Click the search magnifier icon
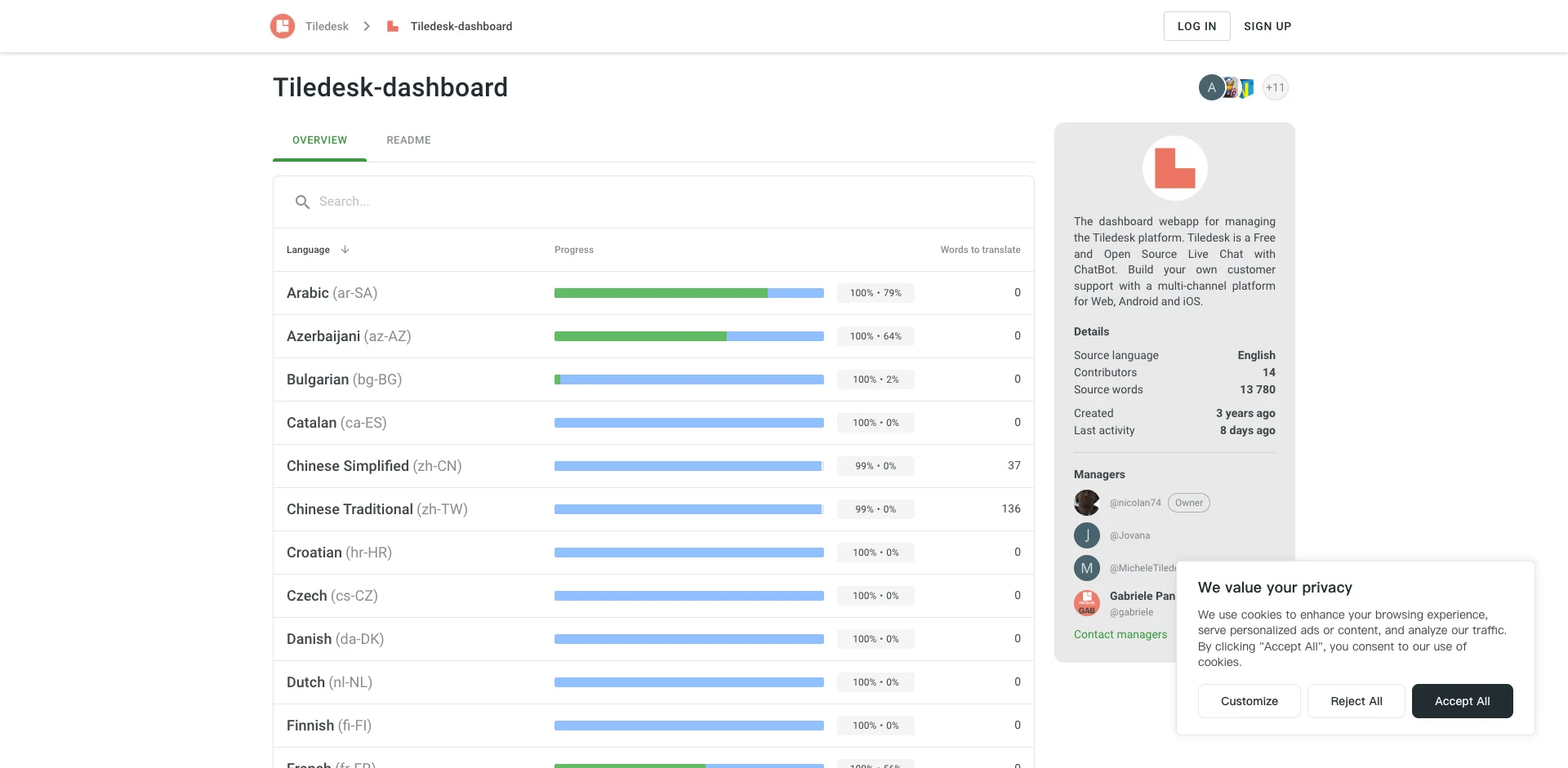This screenshot has width=1568, height=768. pos(302,202)
